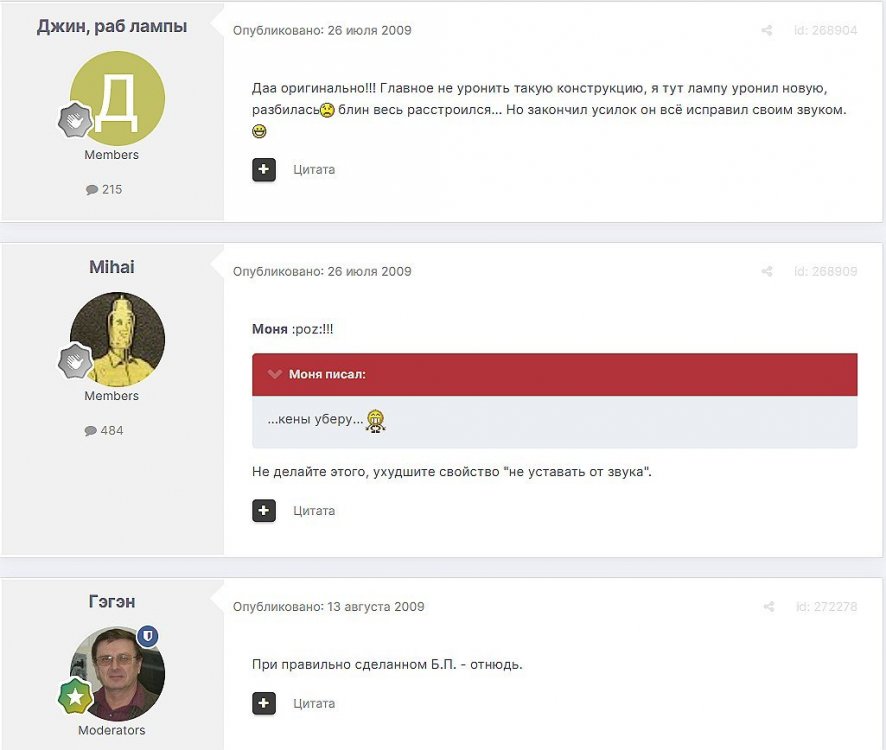The image size is (886, 750).
Task: Click the share icon on post 272278
Action: pos(769,606)
